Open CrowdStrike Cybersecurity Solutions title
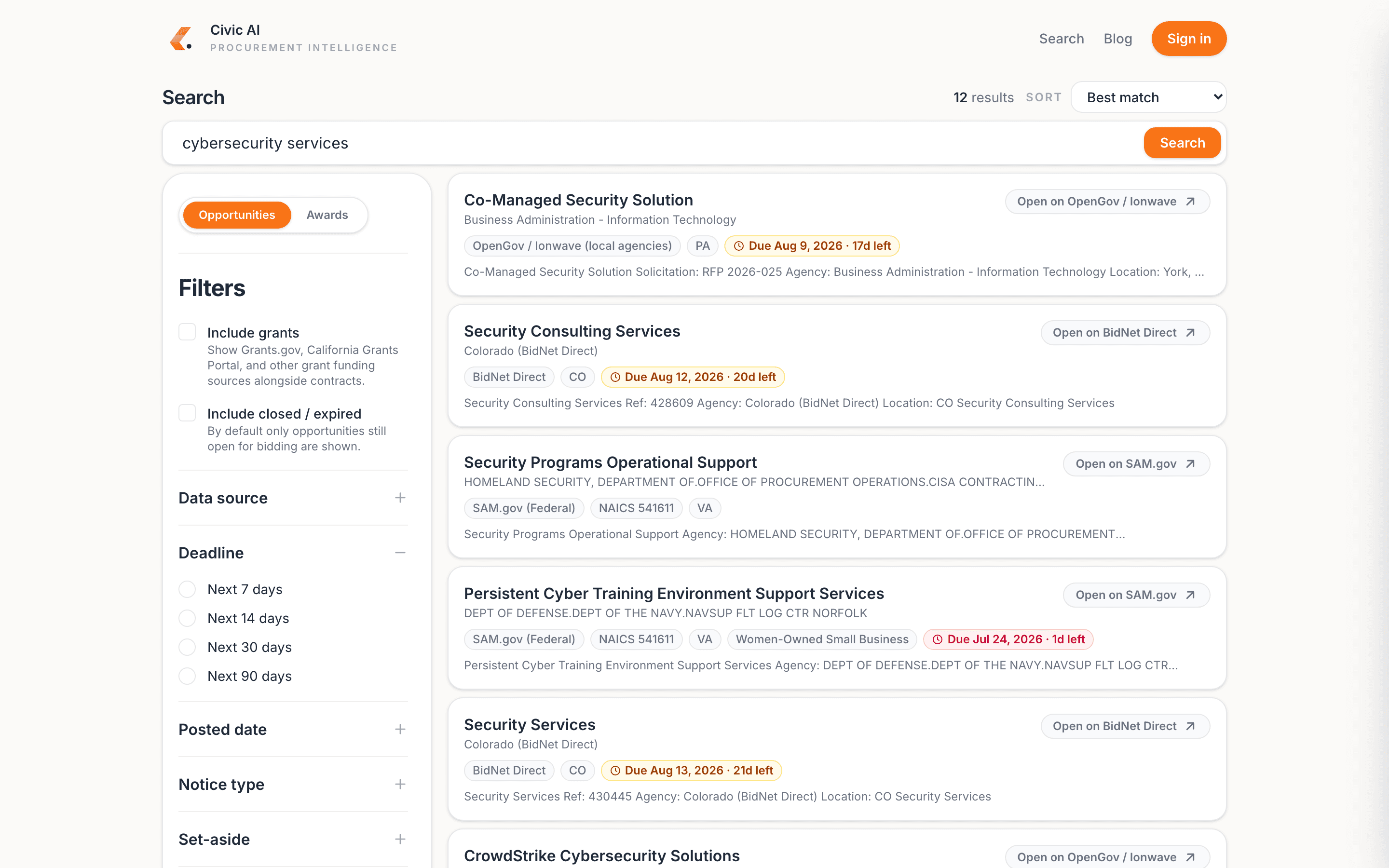 click(x=601, y=856)
